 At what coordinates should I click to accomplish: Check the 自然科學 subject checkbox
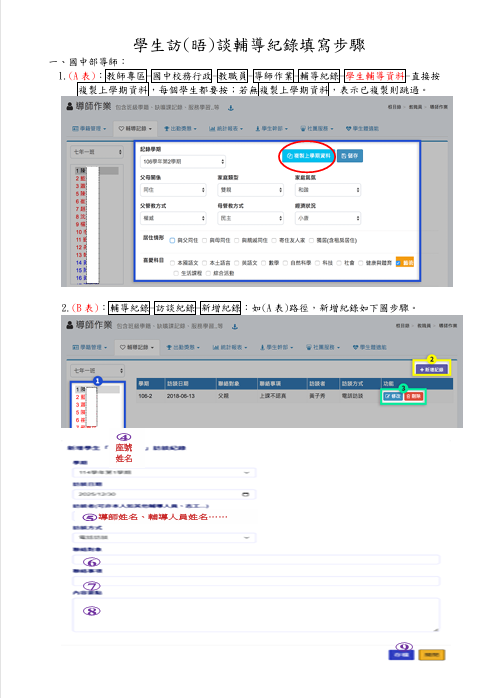point(285,263)
